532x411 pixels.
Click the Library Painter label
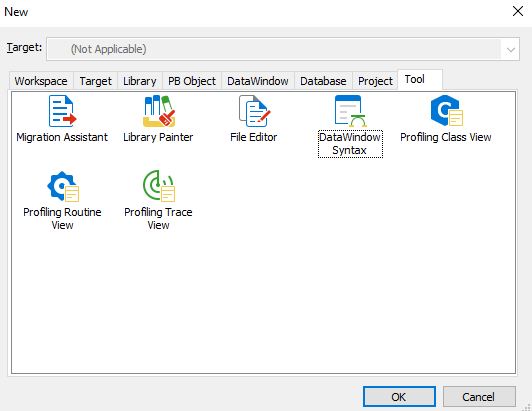[x=158, y=137]
